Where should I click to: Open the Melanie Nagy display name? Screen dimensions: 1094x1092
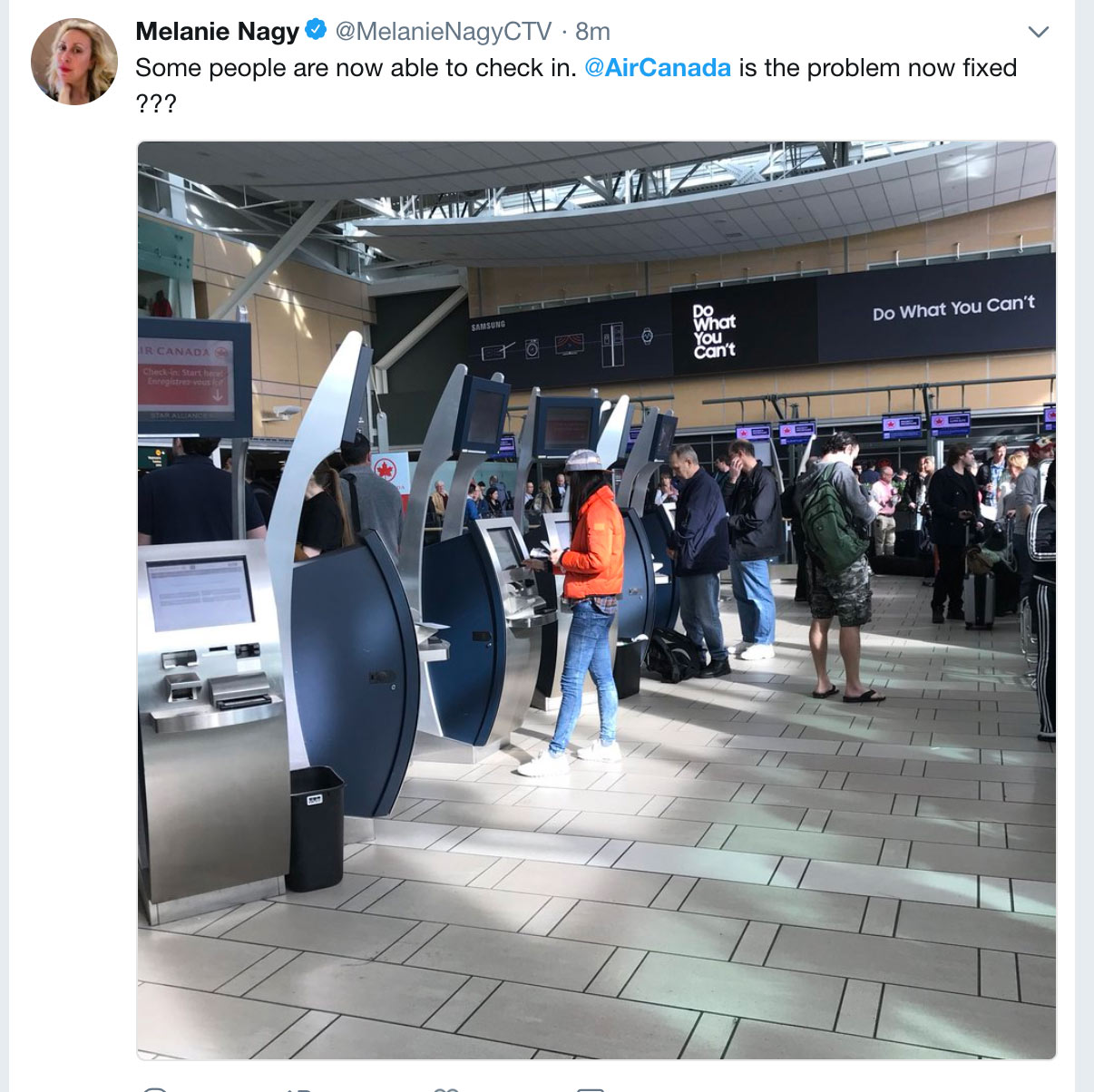click(x=217, y=31)
